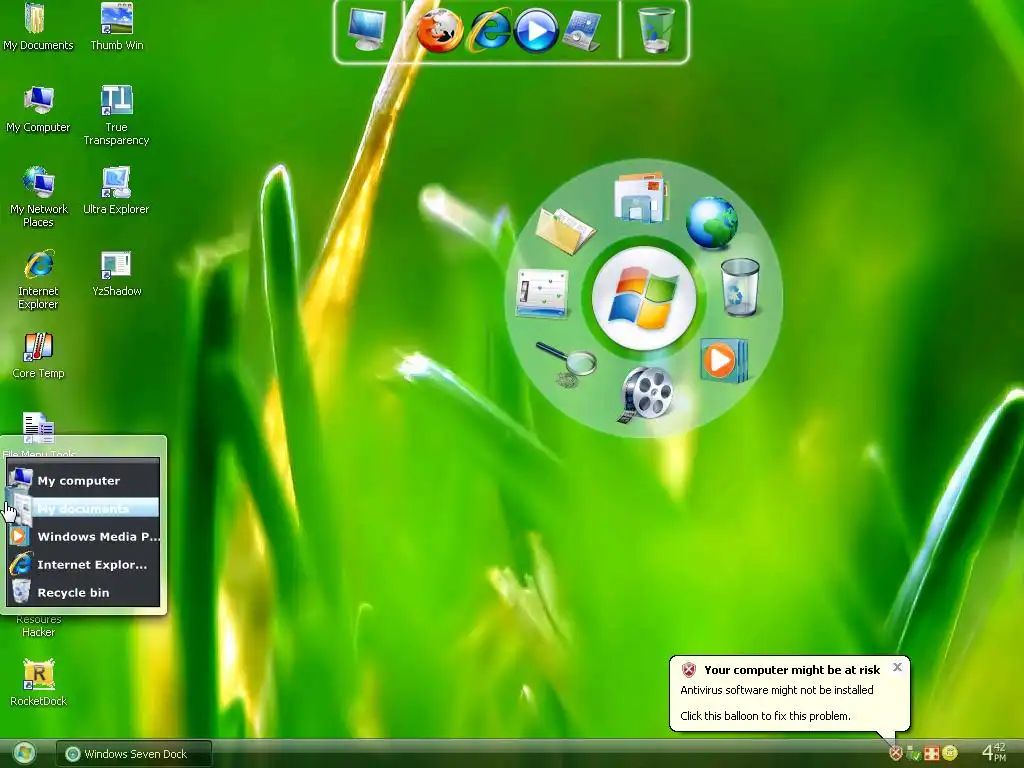This screenshot has width=1024, height=768.
Task: Open the control panel icon in top dock
Action: [581, 31]
